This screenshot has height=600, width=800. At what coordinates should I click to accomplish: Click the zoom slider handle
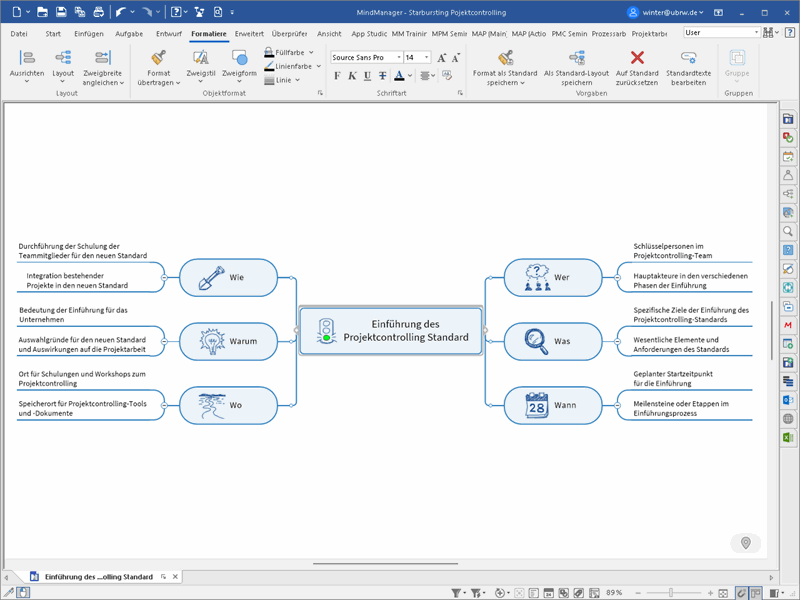tap(671, 593)
